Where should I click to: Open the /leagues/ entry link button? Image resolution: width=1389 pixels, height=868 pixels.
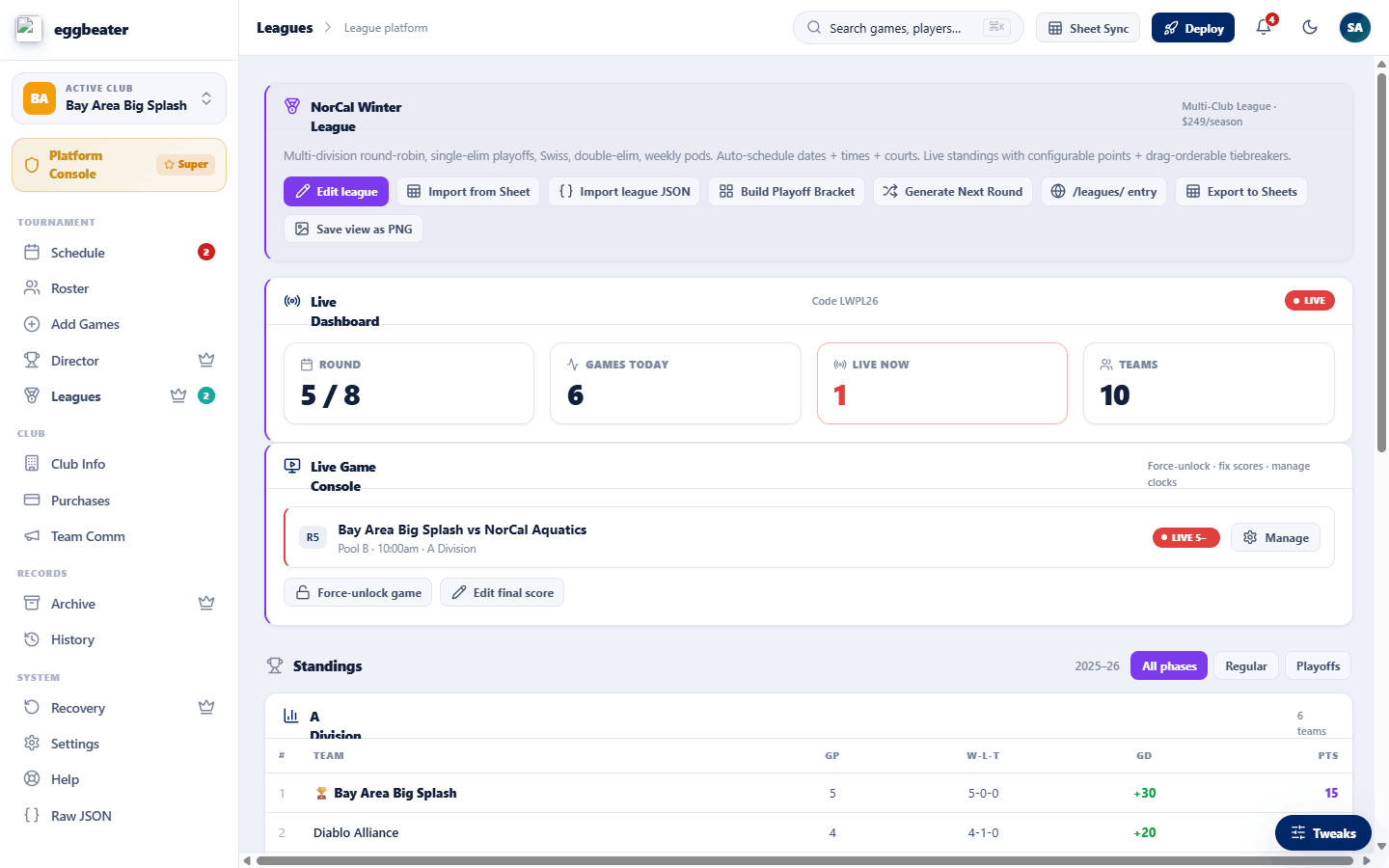[x=1103, y=192]
